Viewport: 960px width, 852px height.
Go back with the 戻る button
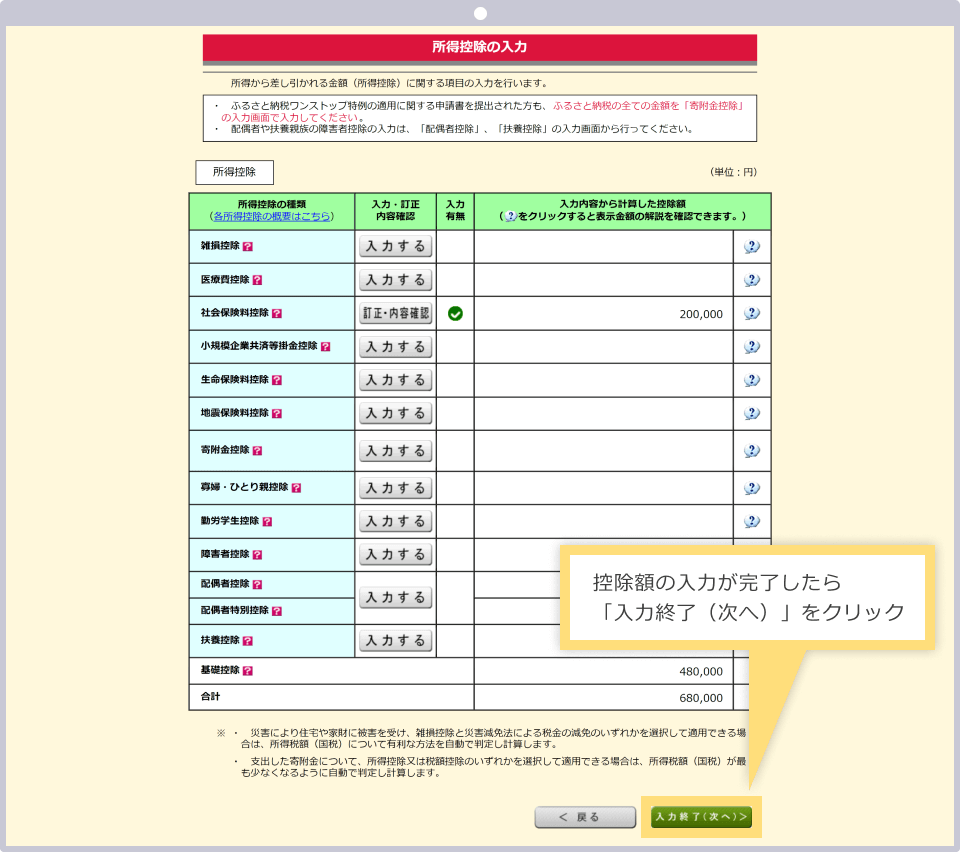(x=585, y=817)
